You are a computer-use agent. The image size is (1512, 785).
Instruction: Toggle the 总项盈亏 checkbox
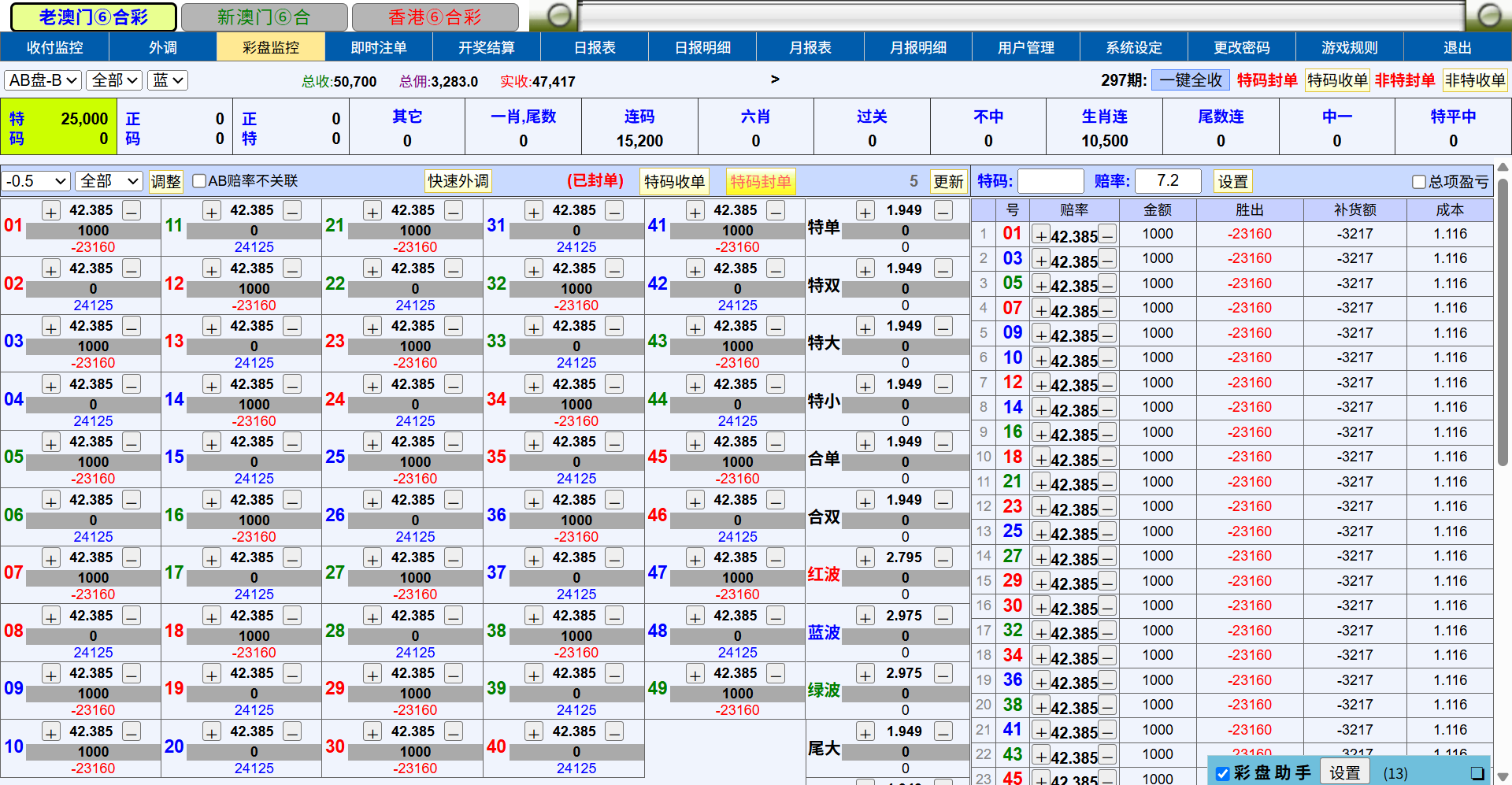pyautogui.click(x=1418, y=182)
